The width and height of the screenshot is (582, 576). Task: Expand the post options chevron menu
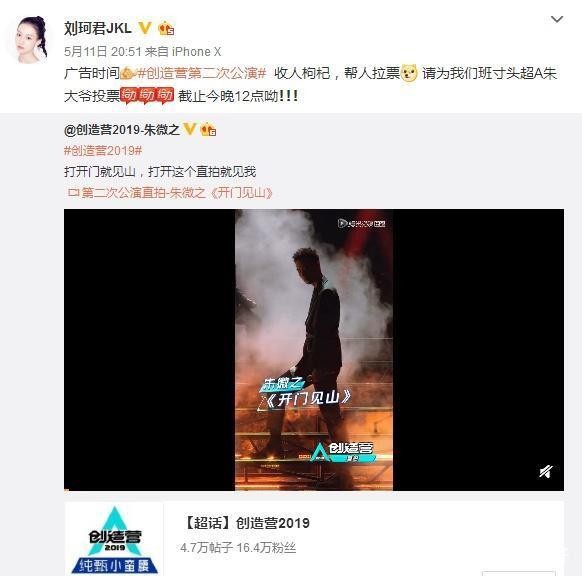557,19
